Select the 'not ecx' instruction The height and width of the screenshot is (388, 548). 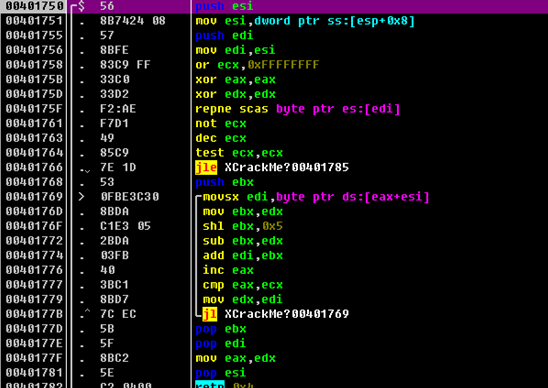pos(221,123)
